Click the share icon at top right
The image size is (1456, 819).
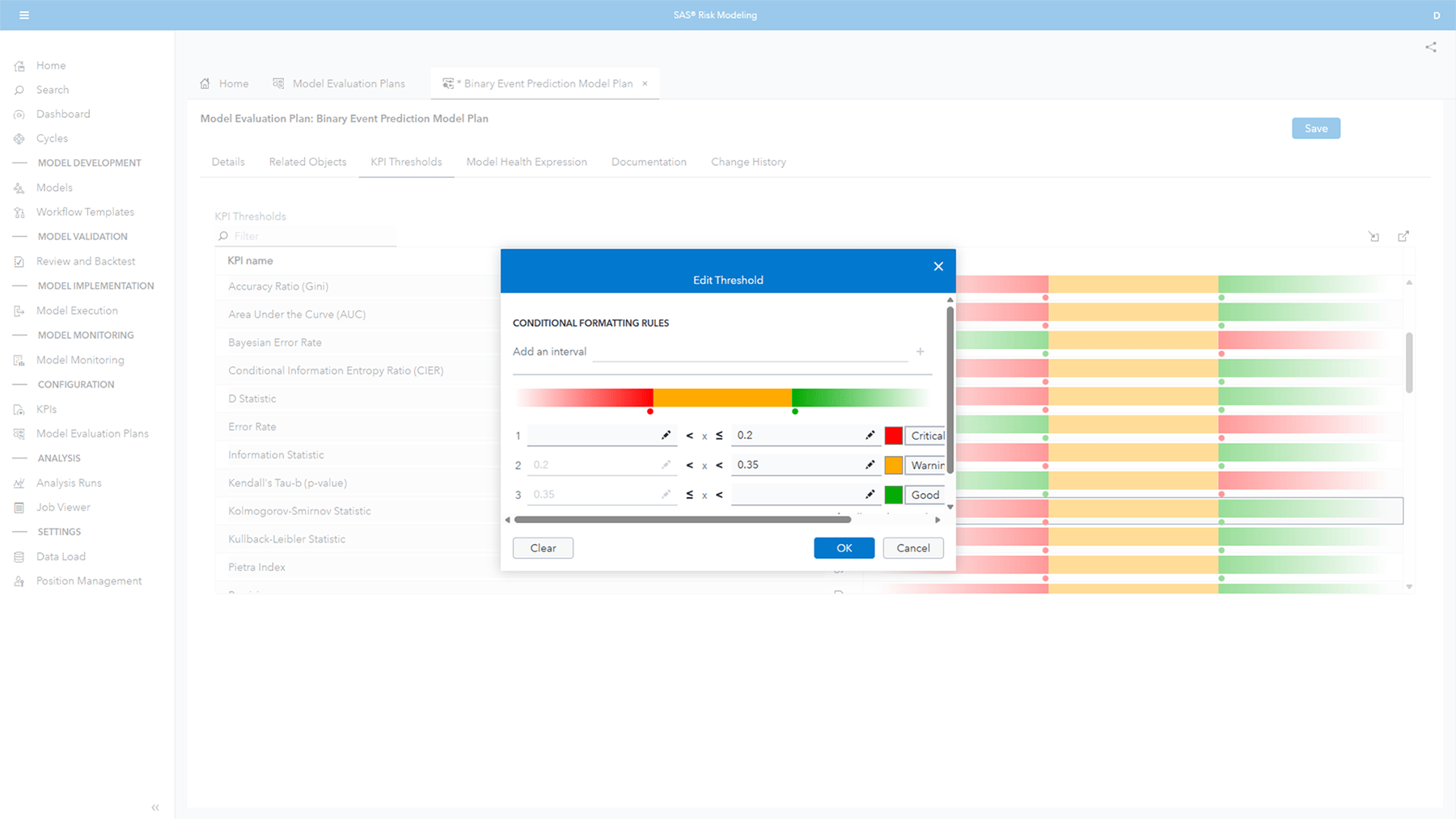1431,47
